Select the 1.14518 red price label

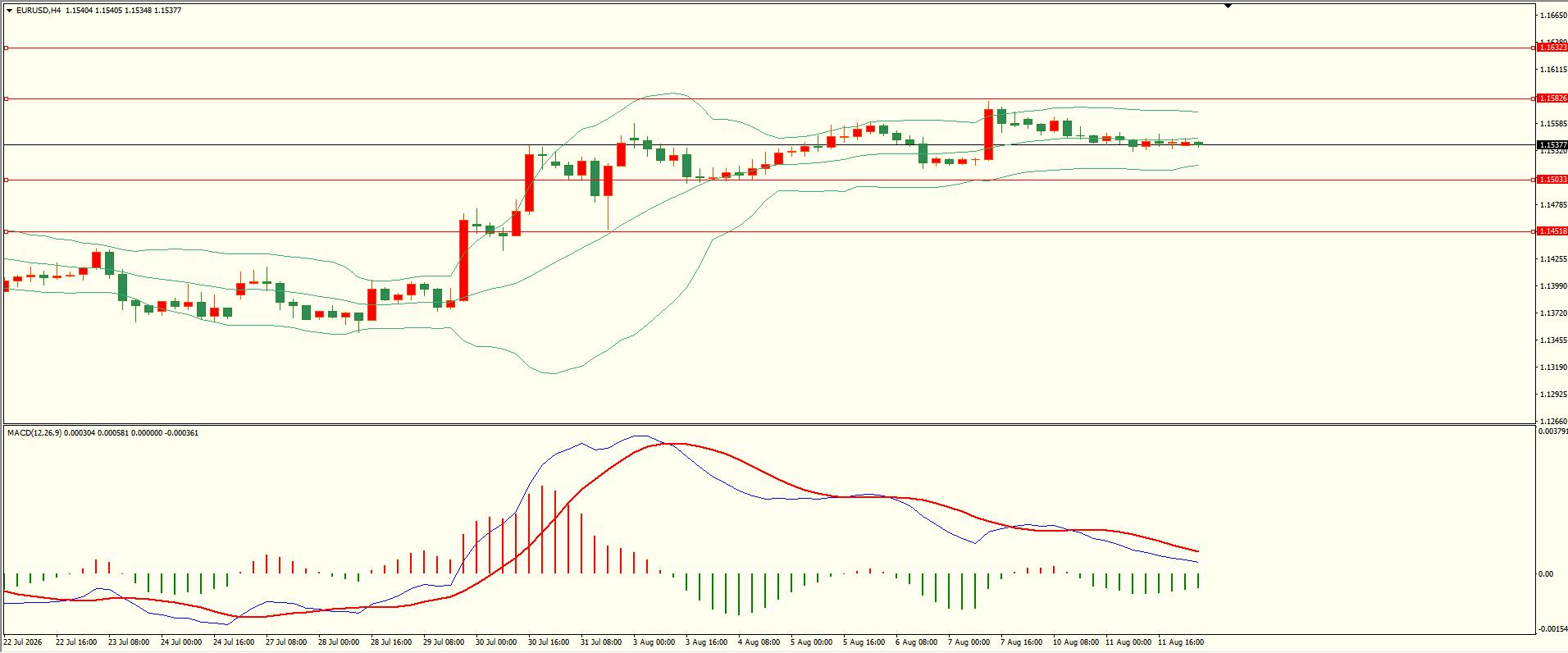coord(1552,231)
